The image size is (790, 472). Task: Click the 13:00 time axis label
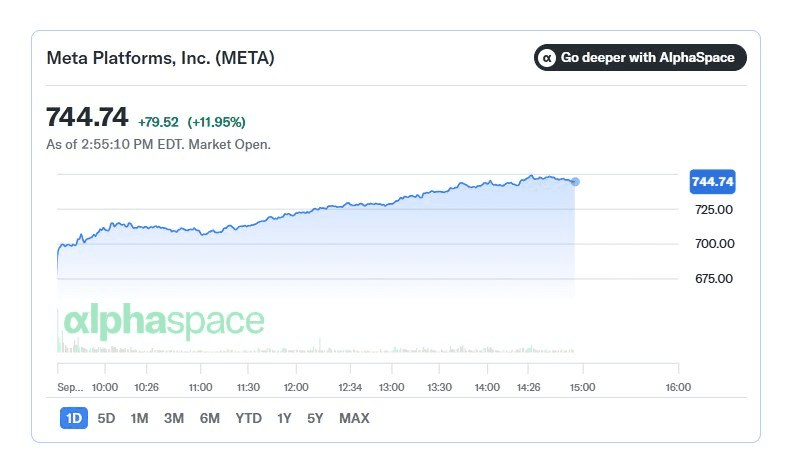click(x=391, y=387)
